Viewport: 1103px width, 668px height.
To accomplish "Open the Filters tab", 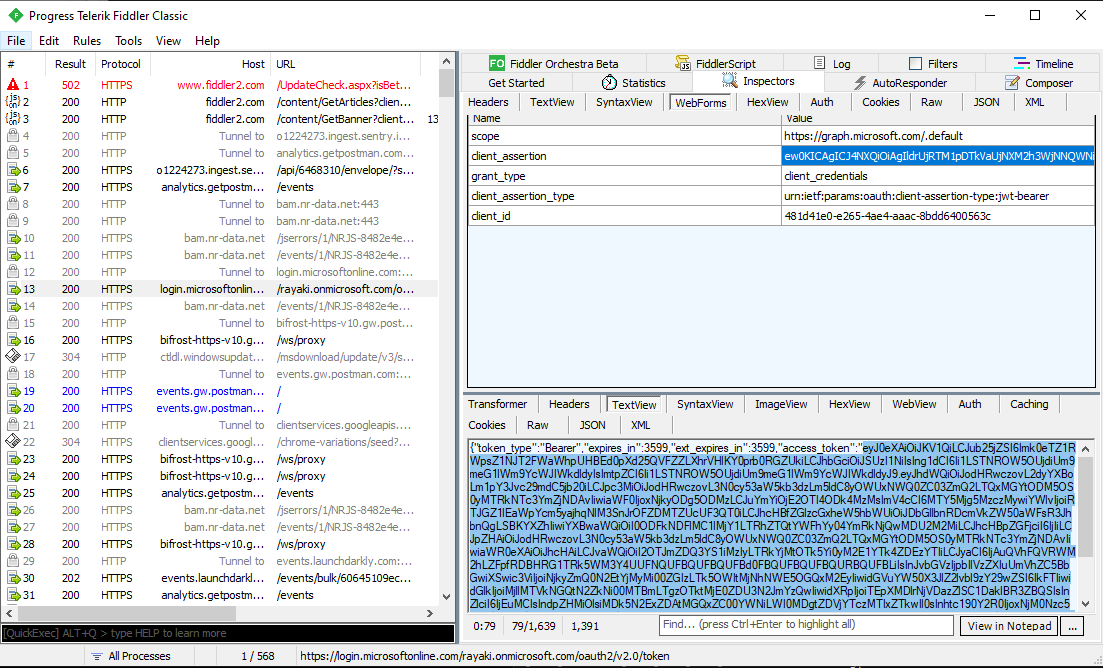I will (x=932, y=63).
